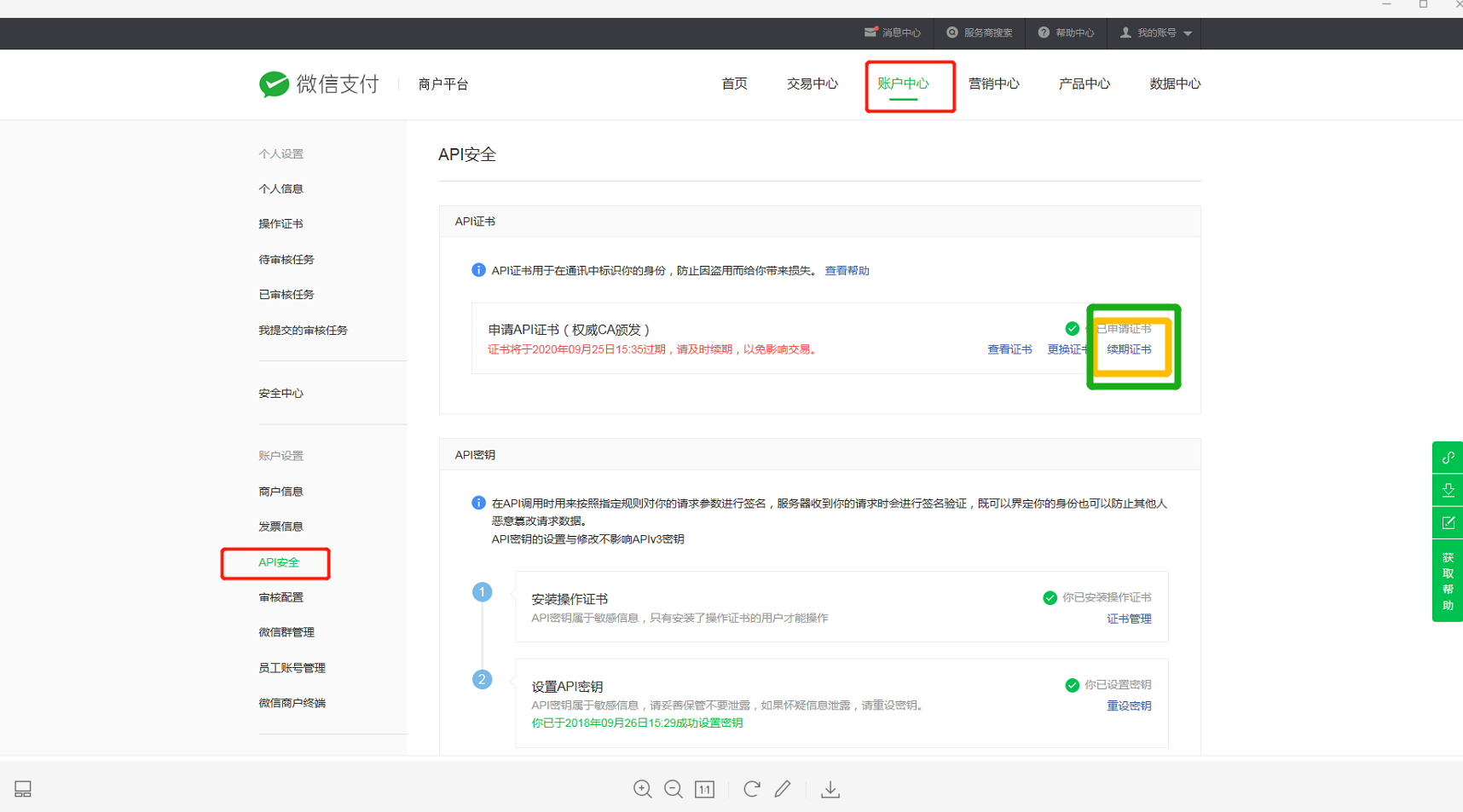Click the green 成功设置密钥 status text
This screenshot has width=1463, height=812.
pos(637,723)
